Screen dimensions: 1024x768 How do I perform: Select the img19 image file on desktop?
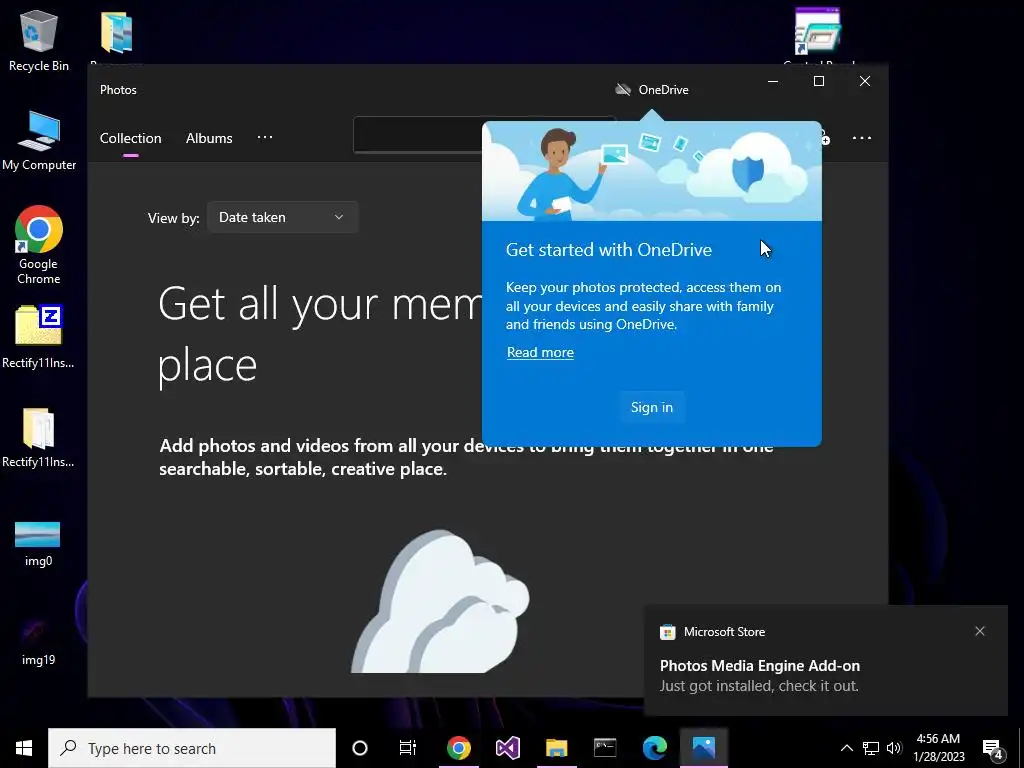point(38,643)
